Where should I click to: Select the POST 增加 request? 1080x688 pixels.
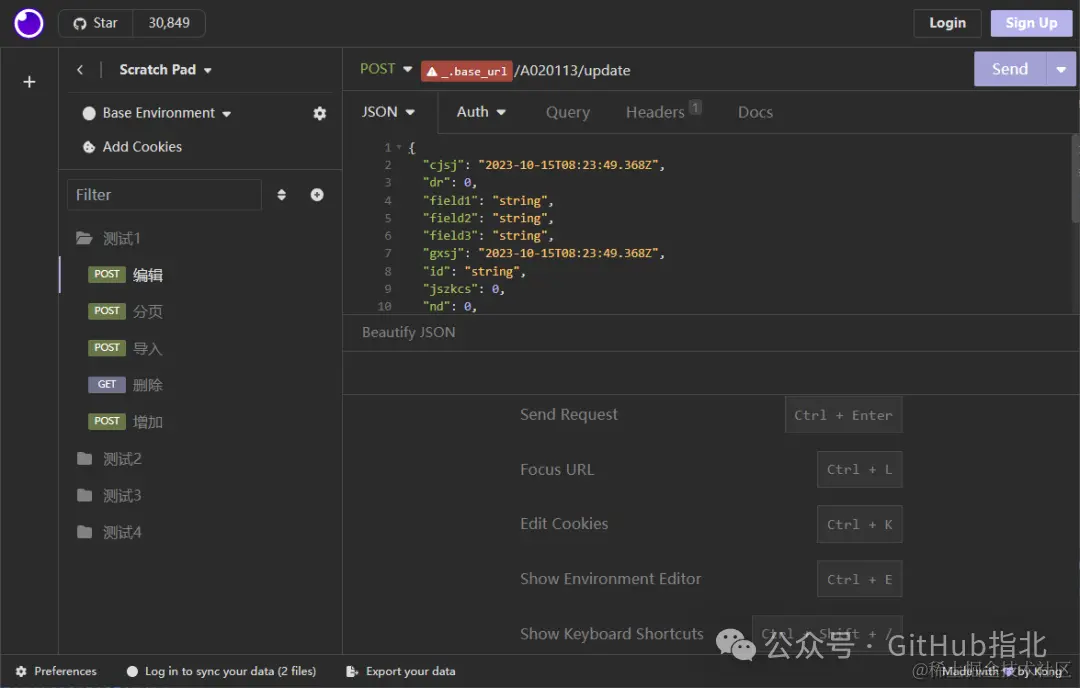[x=200, y=421]
